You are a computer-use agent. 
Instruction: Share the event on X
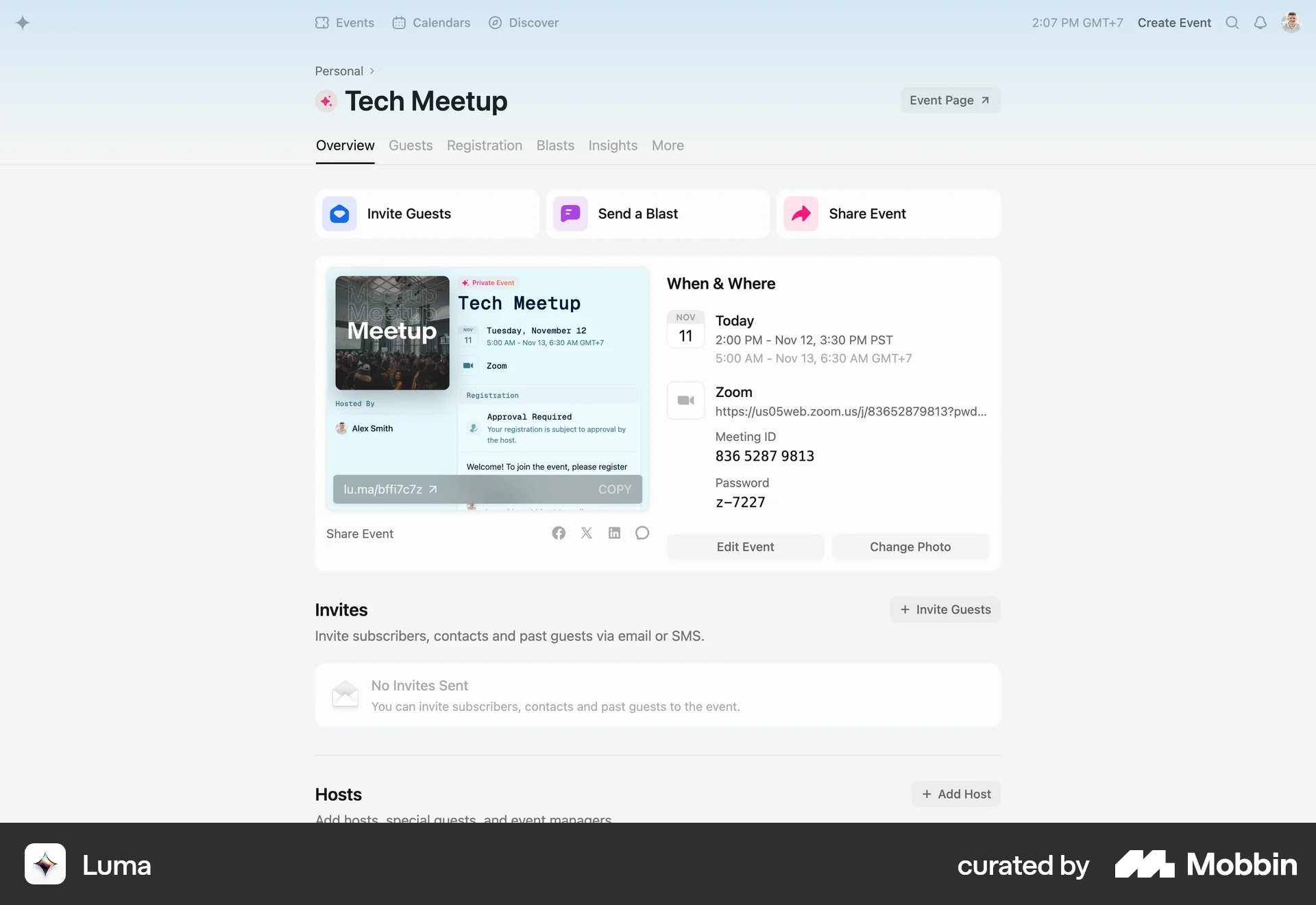(x=587, y=533)
